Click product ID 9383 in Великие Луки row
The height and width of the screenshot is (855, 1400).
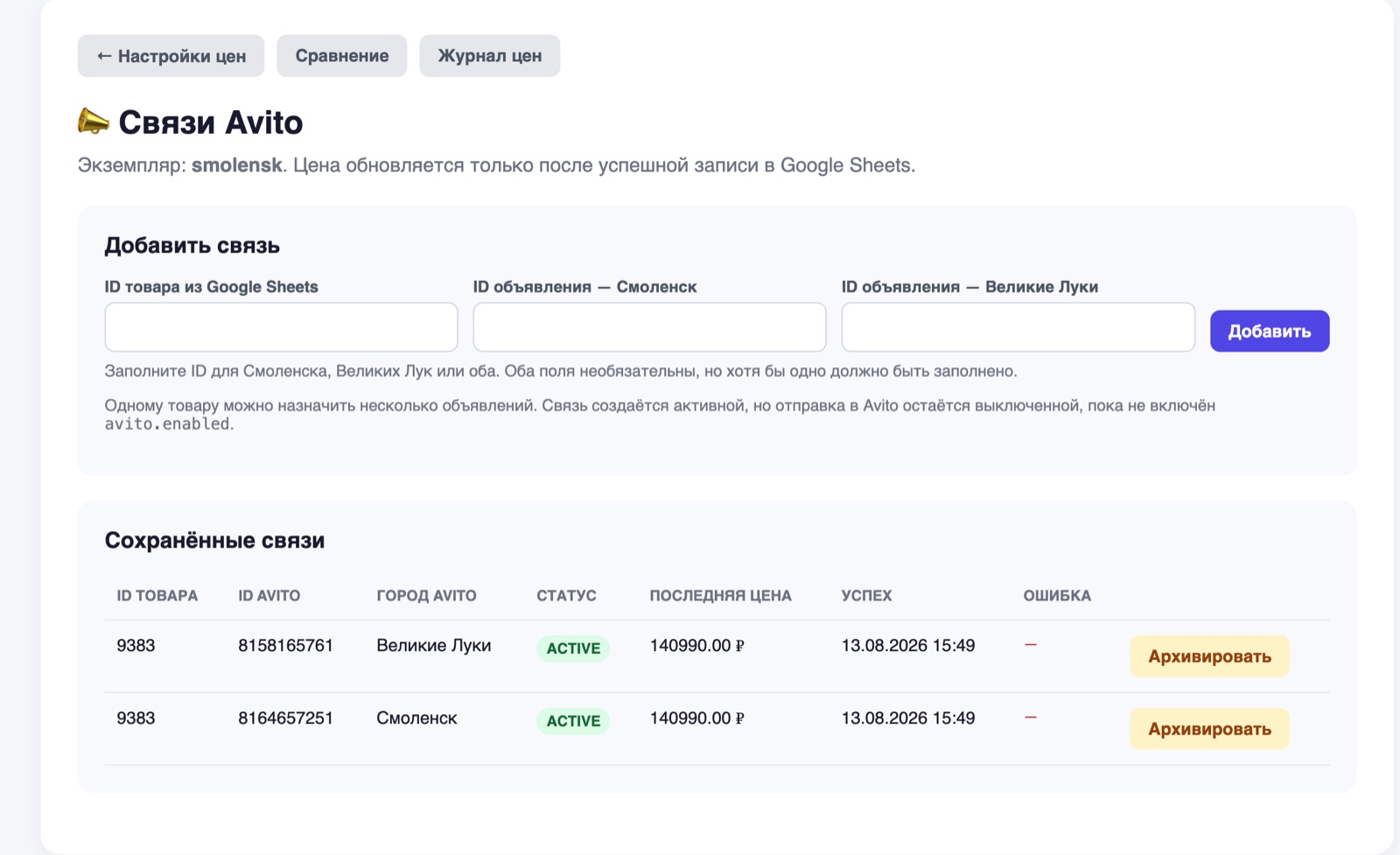[x=136, y=646]
